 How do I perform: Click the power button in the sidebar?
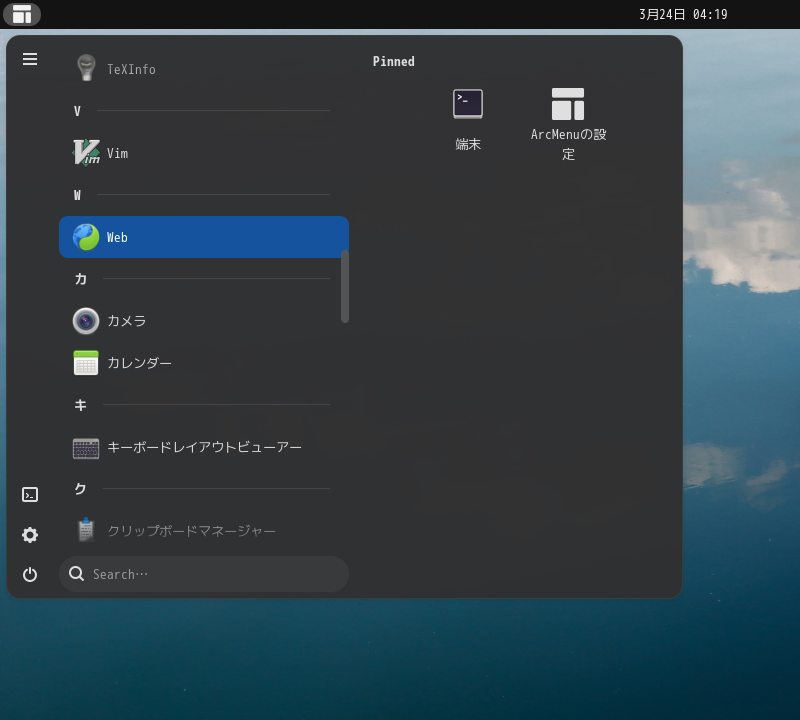[x=29, y=574]
